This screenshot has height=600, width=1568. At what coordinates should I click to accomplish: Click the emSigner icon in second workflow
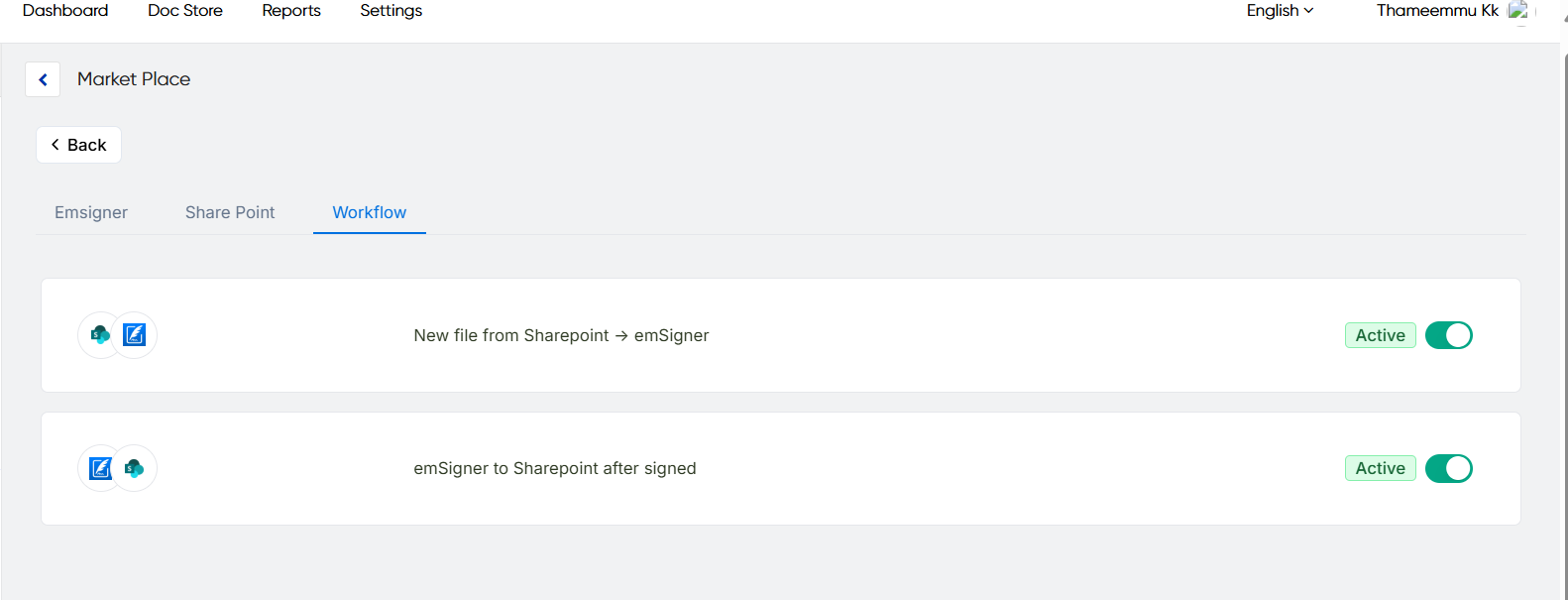click(100, 468)
